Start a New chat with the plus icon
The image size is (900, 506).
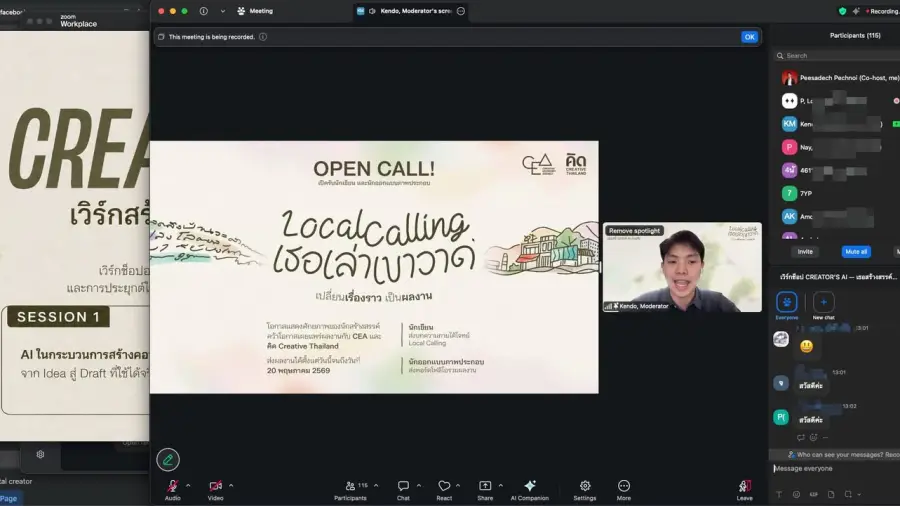coord(823,302)
